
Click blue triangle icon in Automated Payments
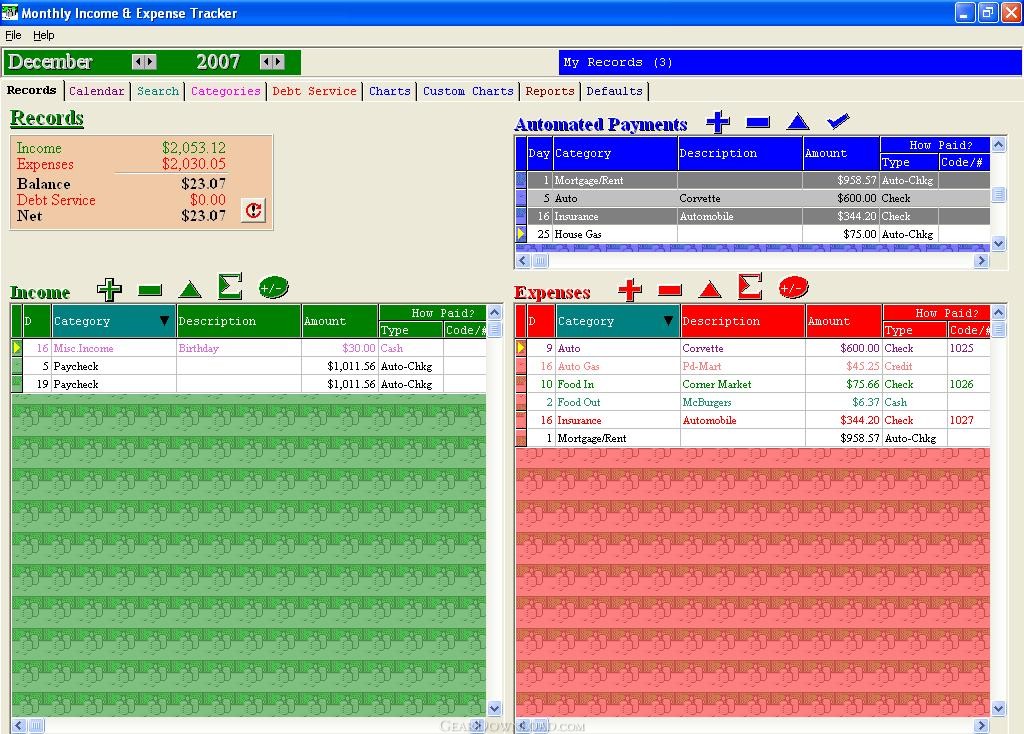pyautogui.click(x=798, y=121)
